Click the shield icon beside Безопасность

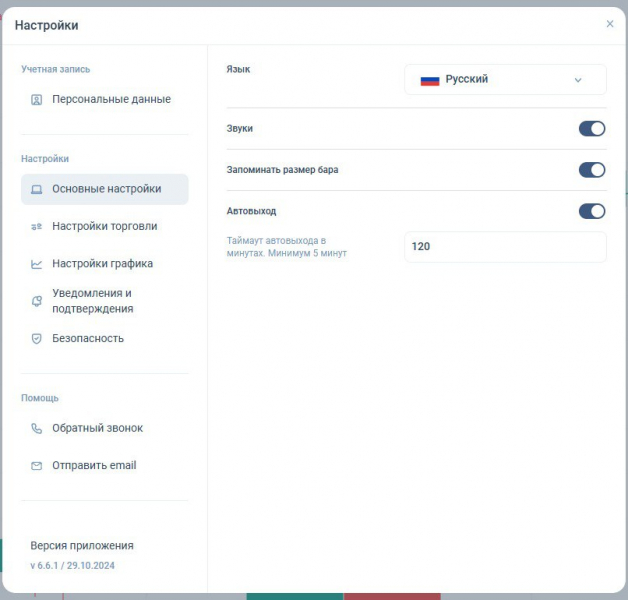point(36,339)
